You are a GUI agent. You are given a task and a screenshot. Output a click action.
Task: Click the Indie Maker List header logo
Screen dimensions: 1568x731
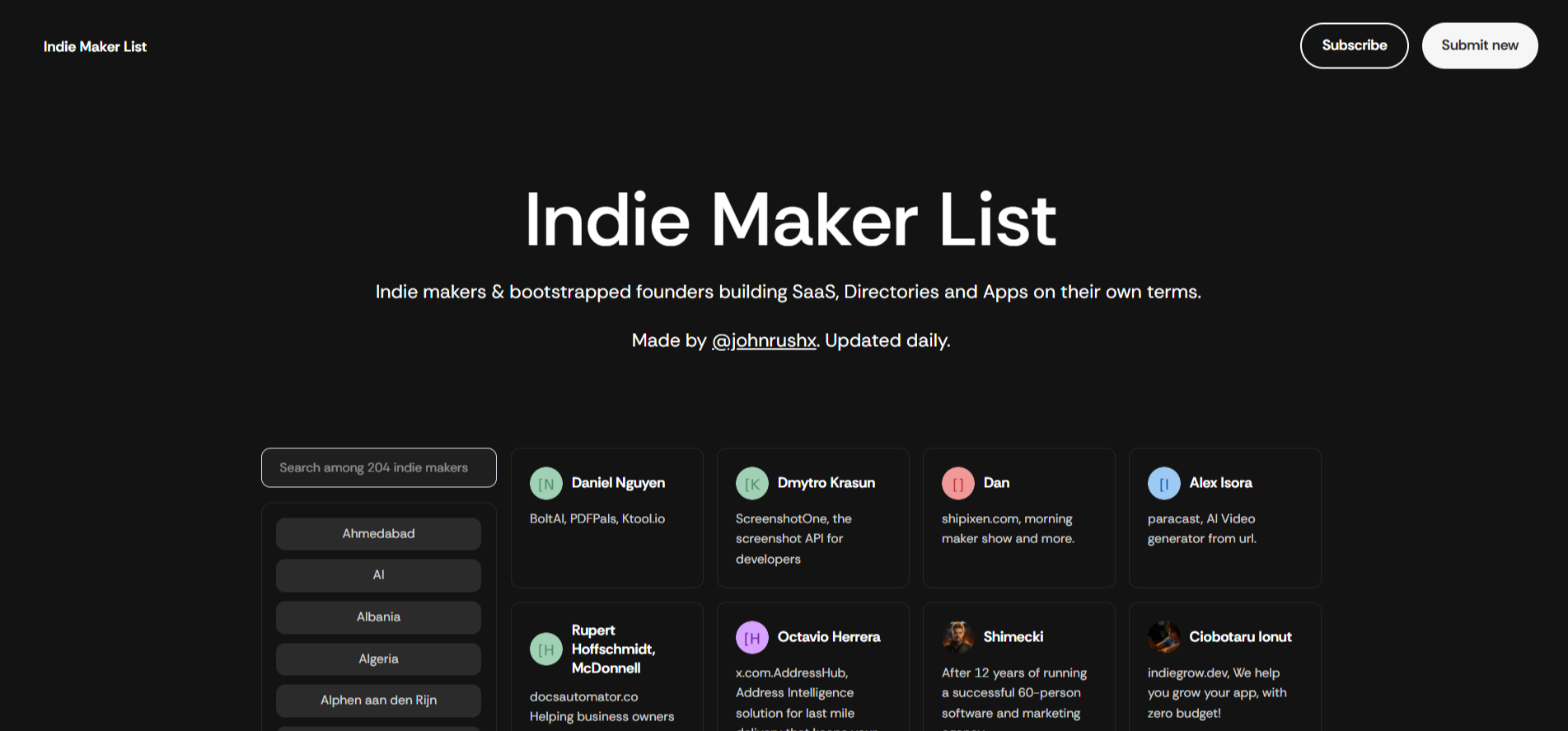coord(95,47)
